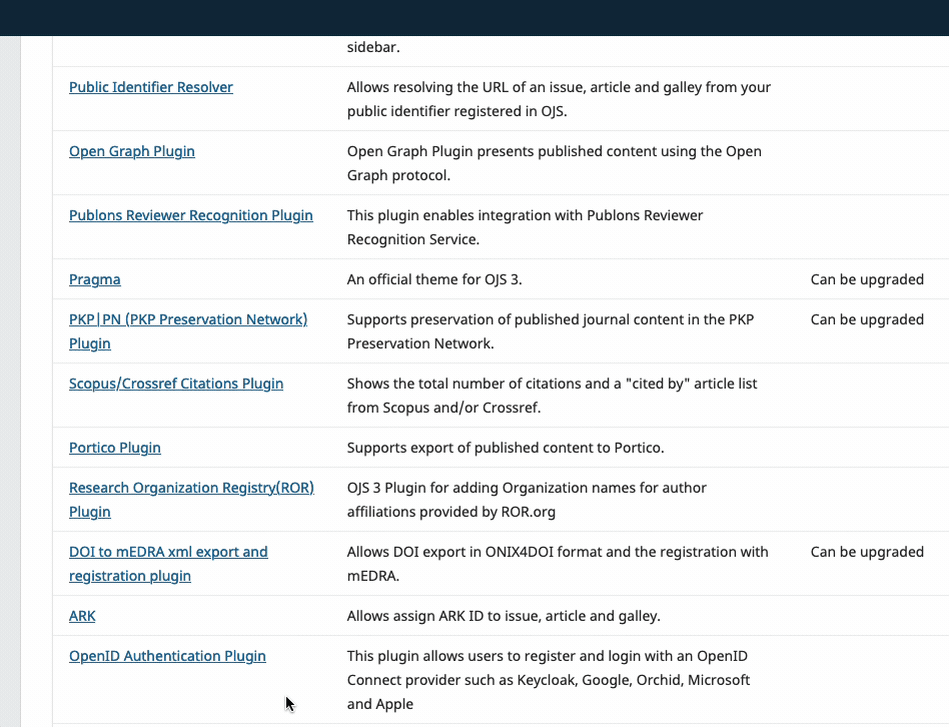949x727 pixels.
Task: Click 'Can be upgraded' status for mEDRA plugin
Action: [x=867, y=552]
